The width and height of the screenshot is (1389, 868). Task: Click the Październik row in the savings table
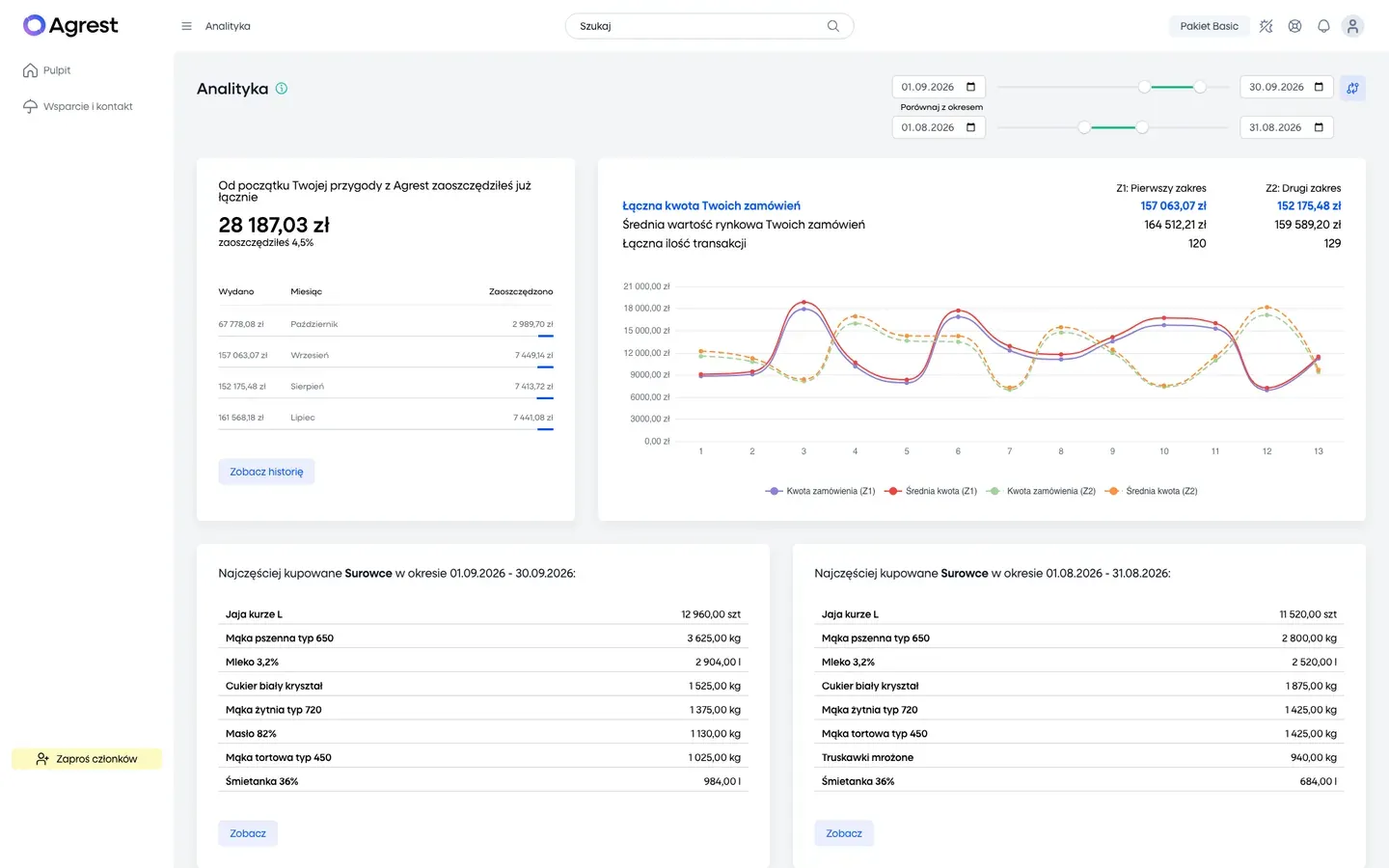(386, 324)
